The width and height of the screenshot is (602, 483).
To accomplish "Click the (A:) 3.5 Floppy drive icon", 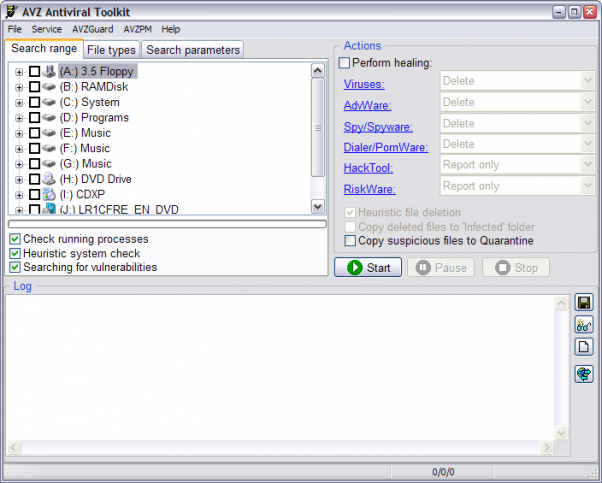I will coord(49,71).
